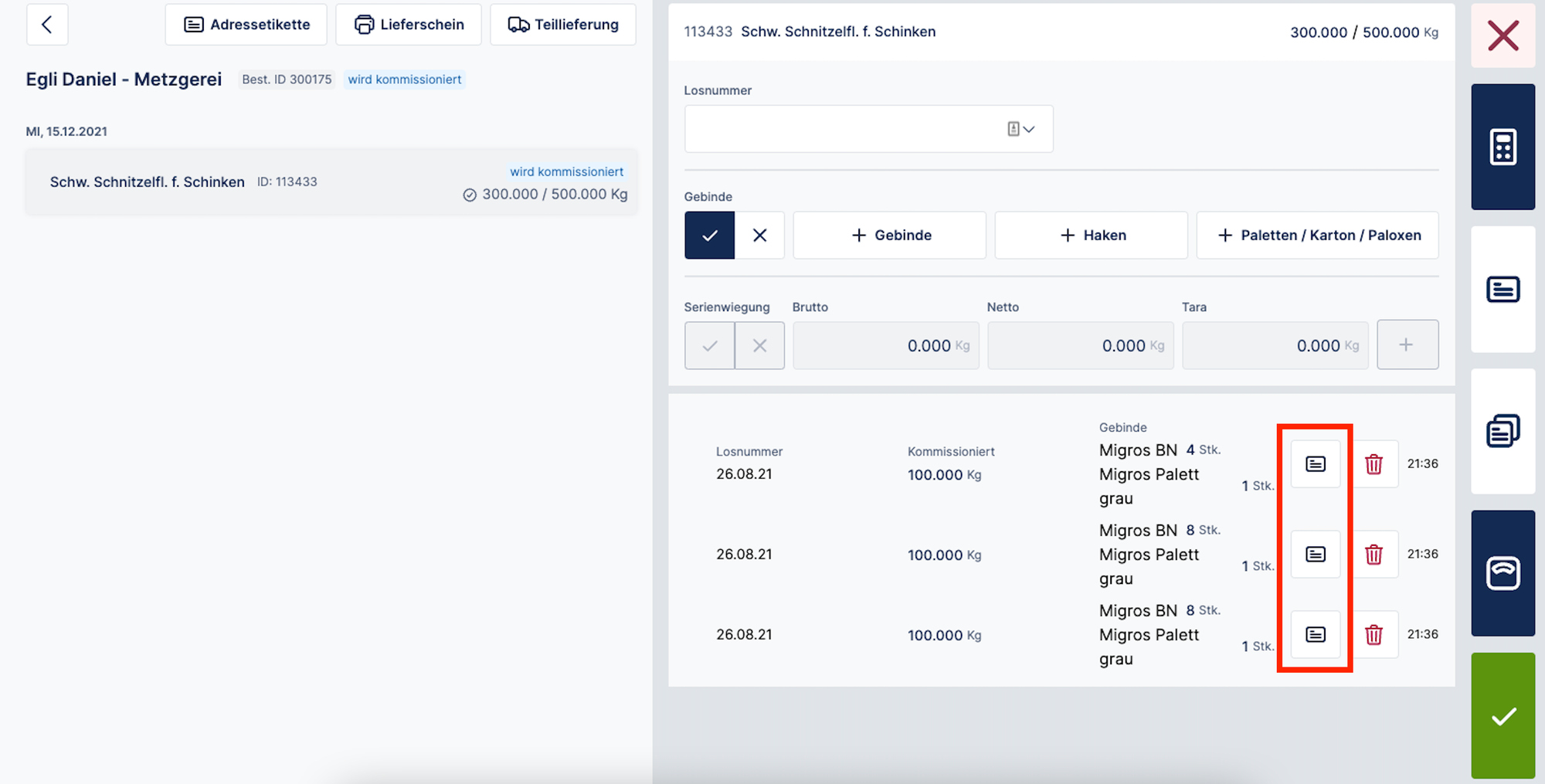This screenshot has width=1545, height=784.
Task: Open Lieferschein print option
Action: click(409, 25)
